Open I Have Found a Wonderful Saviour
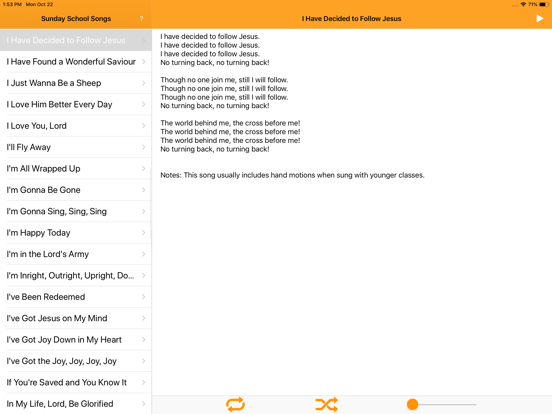 click(76, 62)
